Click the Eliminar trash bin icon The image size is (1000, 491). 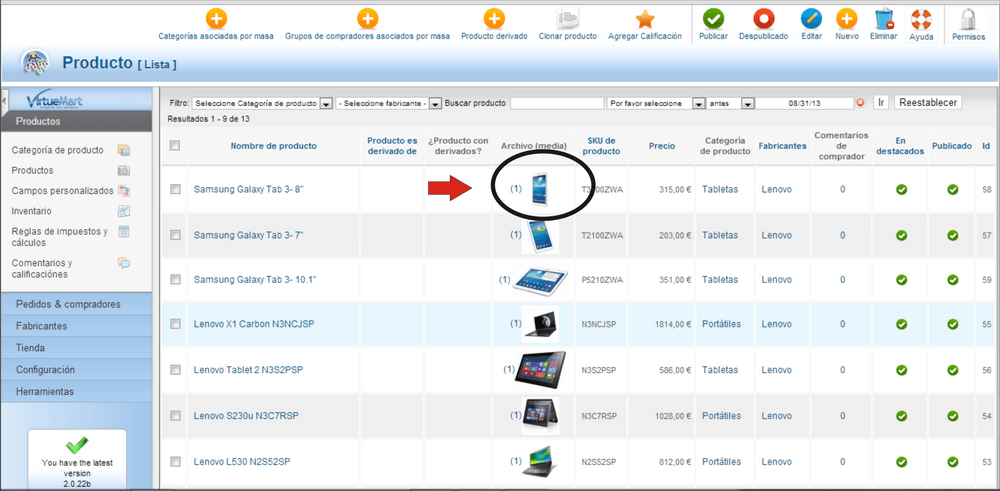[884, 18]
